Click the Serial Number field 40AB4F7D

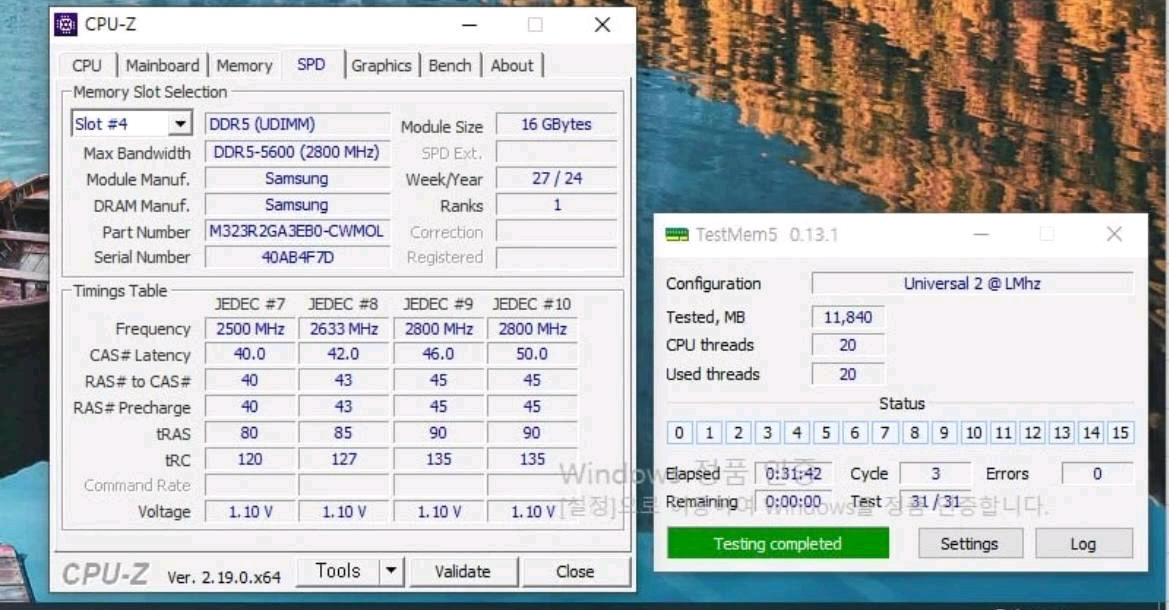[297, 257]
